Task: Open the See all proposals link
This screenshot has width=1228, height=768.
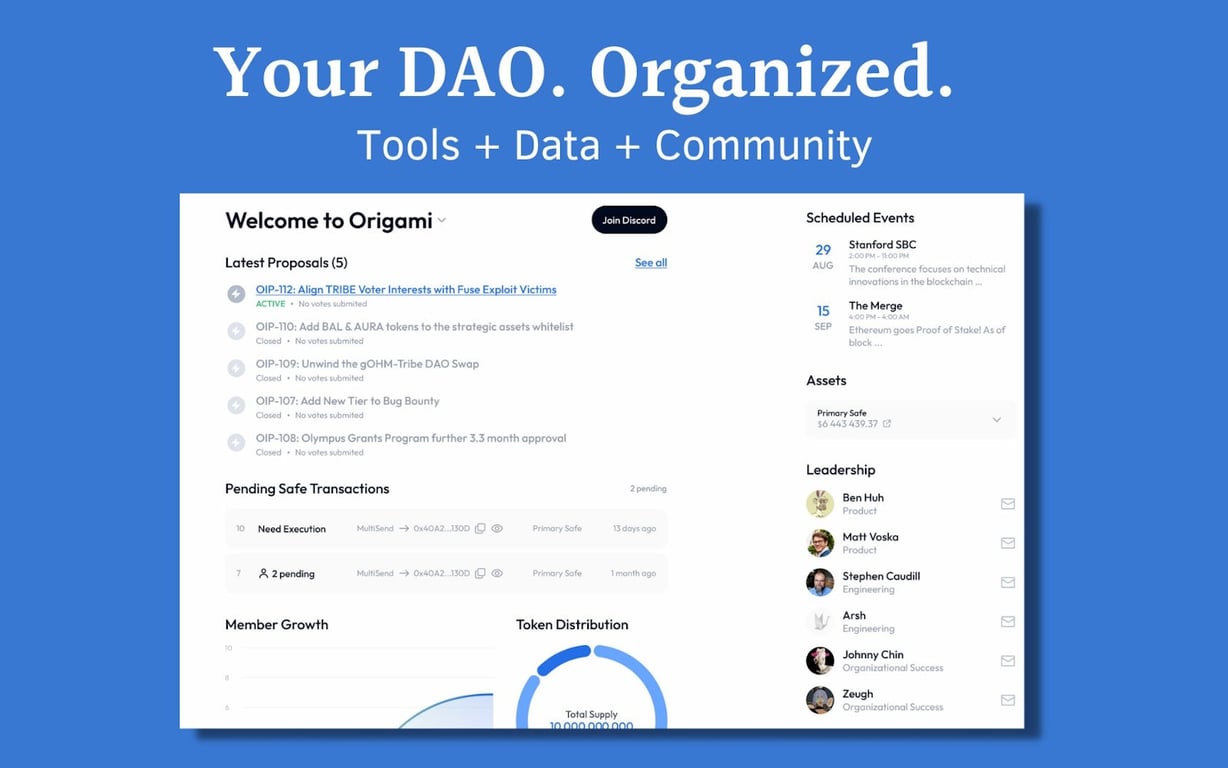Action: click(651, 263)
